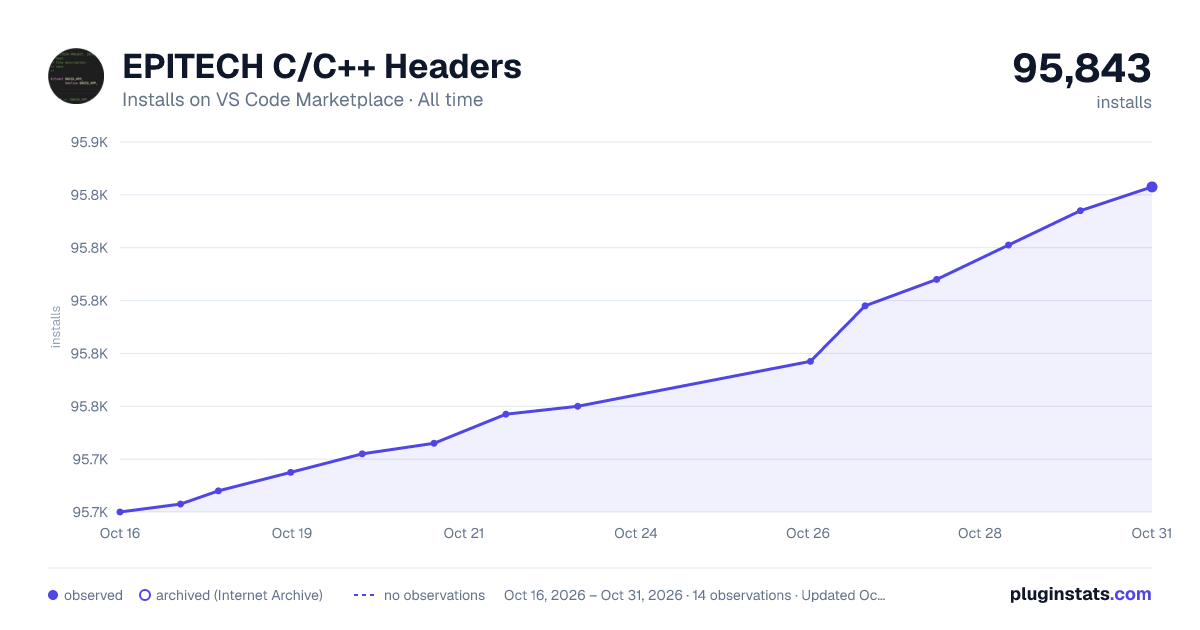Click the filled observed legend dot

coord(53,595)
